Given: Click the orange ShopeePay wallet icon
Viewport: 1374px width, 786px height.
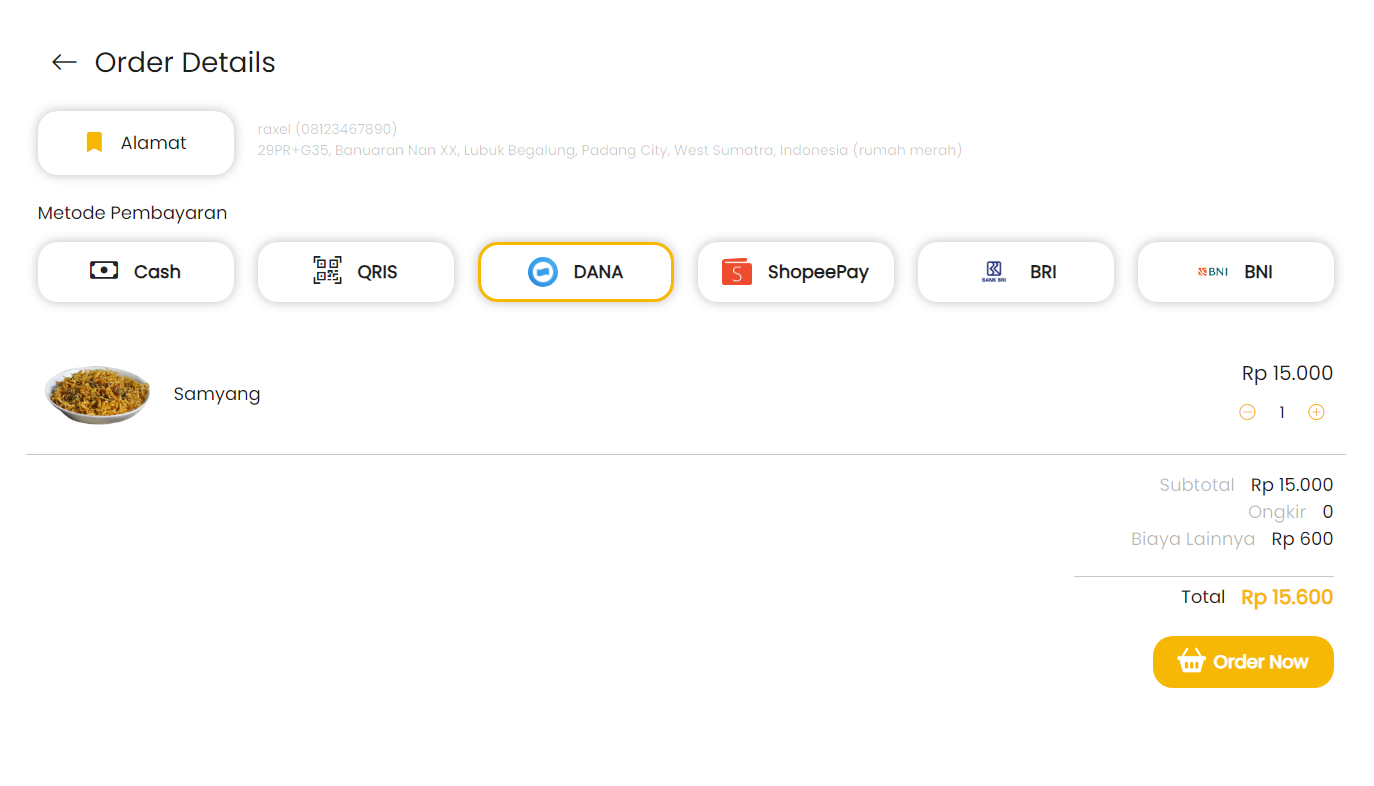Looking at the screenshot, I should pyautogui.click(x=737, y=272).
